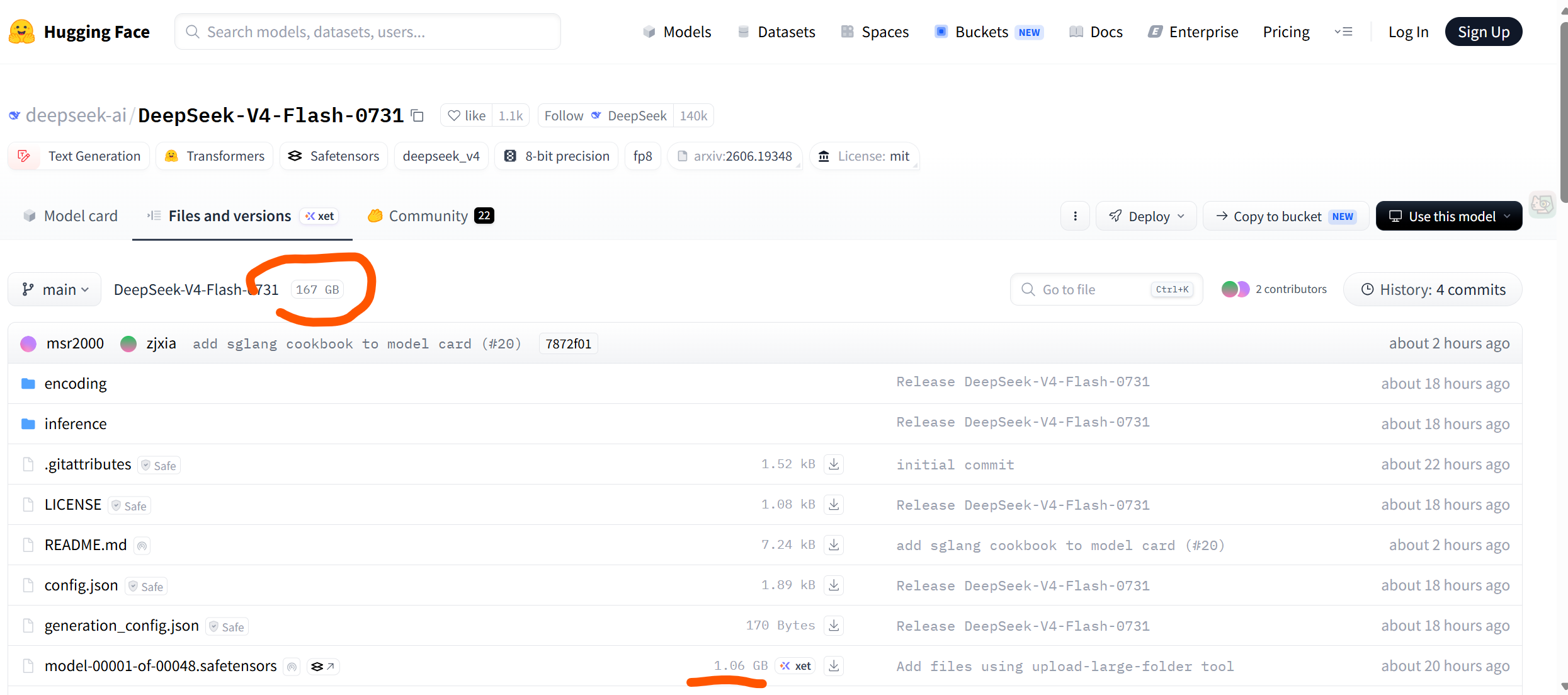
Task: Download the .gitattributes file
Action: point(834,464)
